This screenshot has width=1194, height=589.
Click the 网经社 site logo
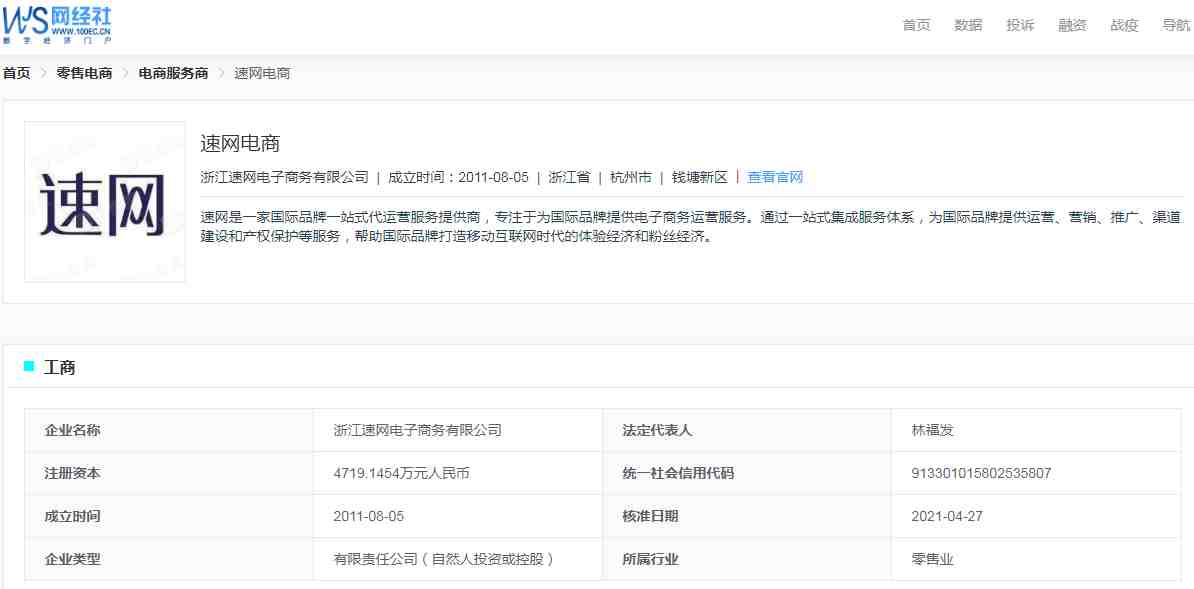(57, 23)
